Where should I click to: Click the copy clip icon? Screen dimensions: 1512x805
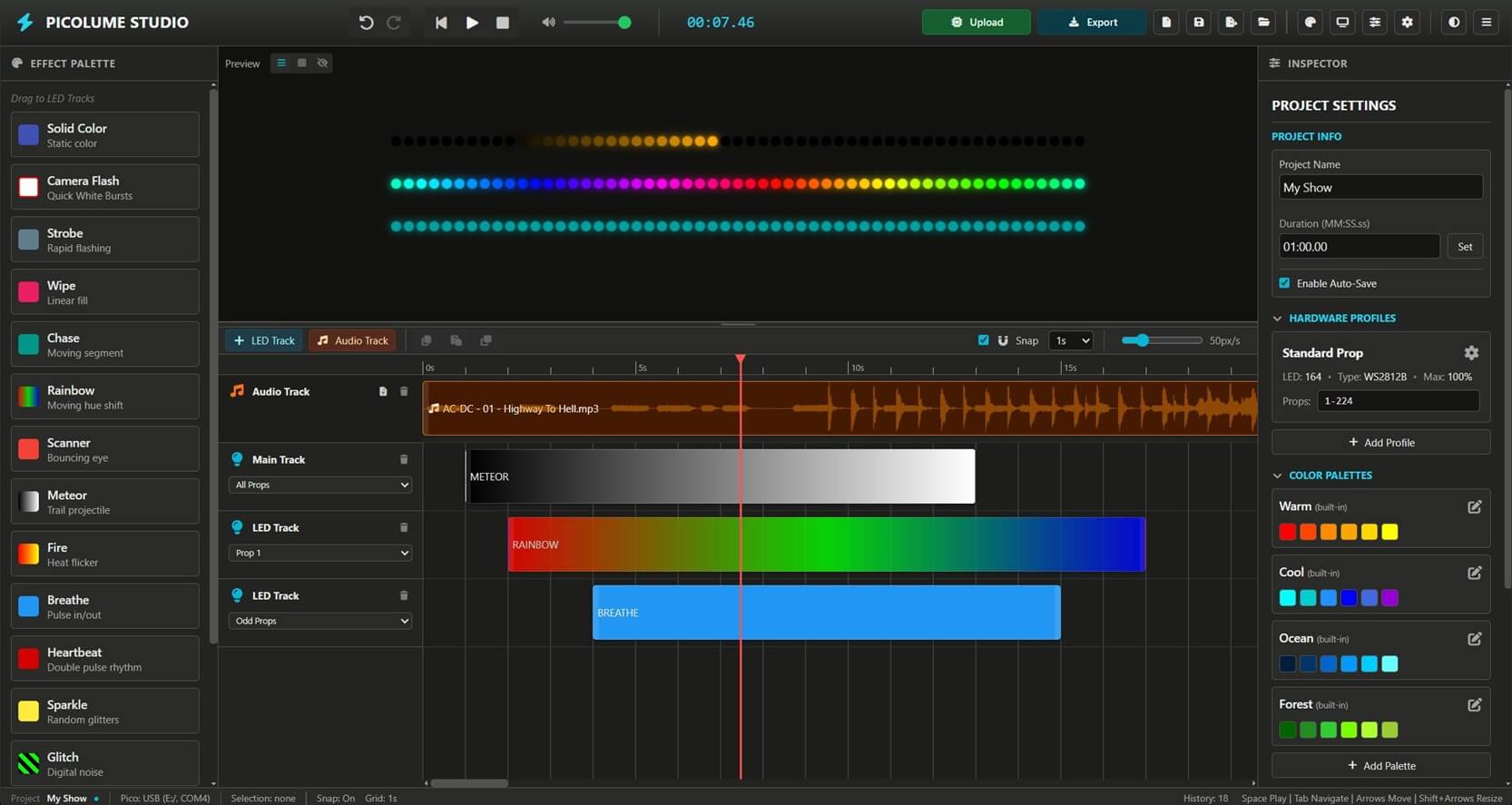426,340
